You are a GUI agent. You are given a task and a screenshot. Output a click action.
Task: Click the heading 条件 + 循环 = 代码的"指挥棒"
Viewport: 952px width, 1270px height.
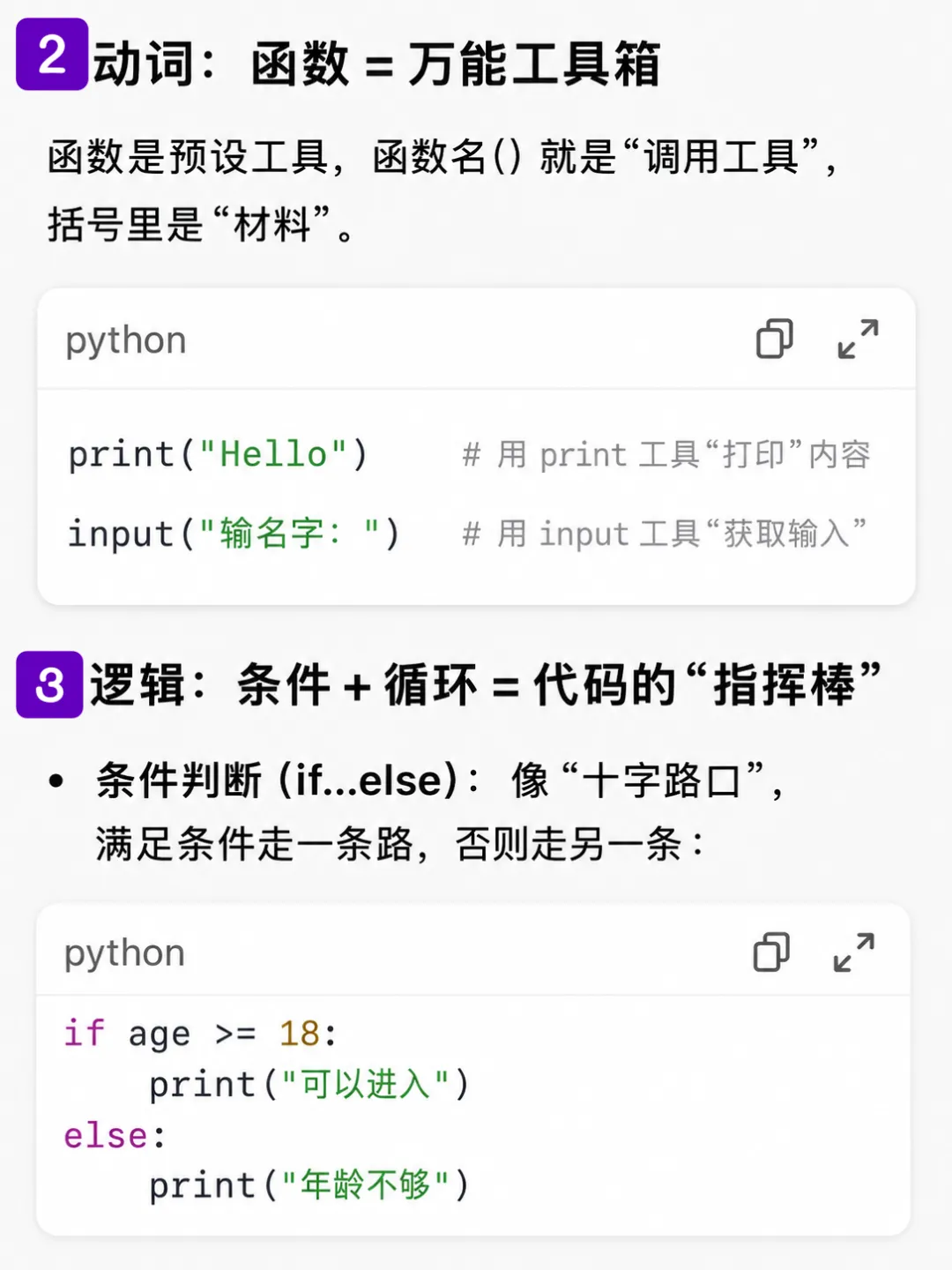[x=560, y=685]
